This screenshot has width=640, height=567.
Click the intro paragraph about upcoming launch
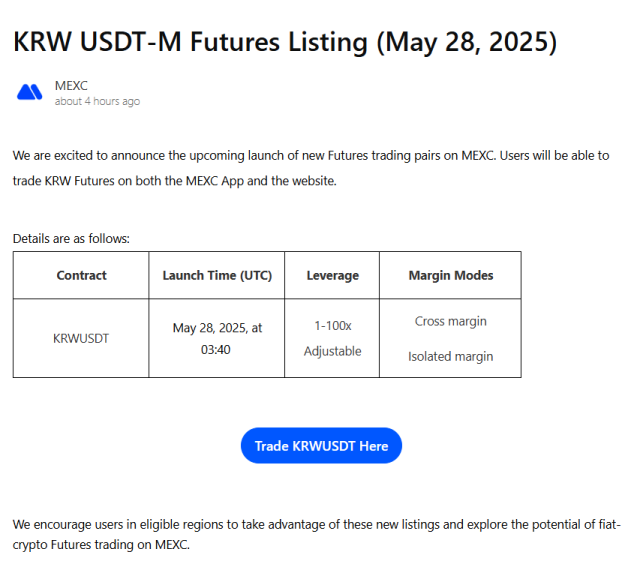coord(311,168)
